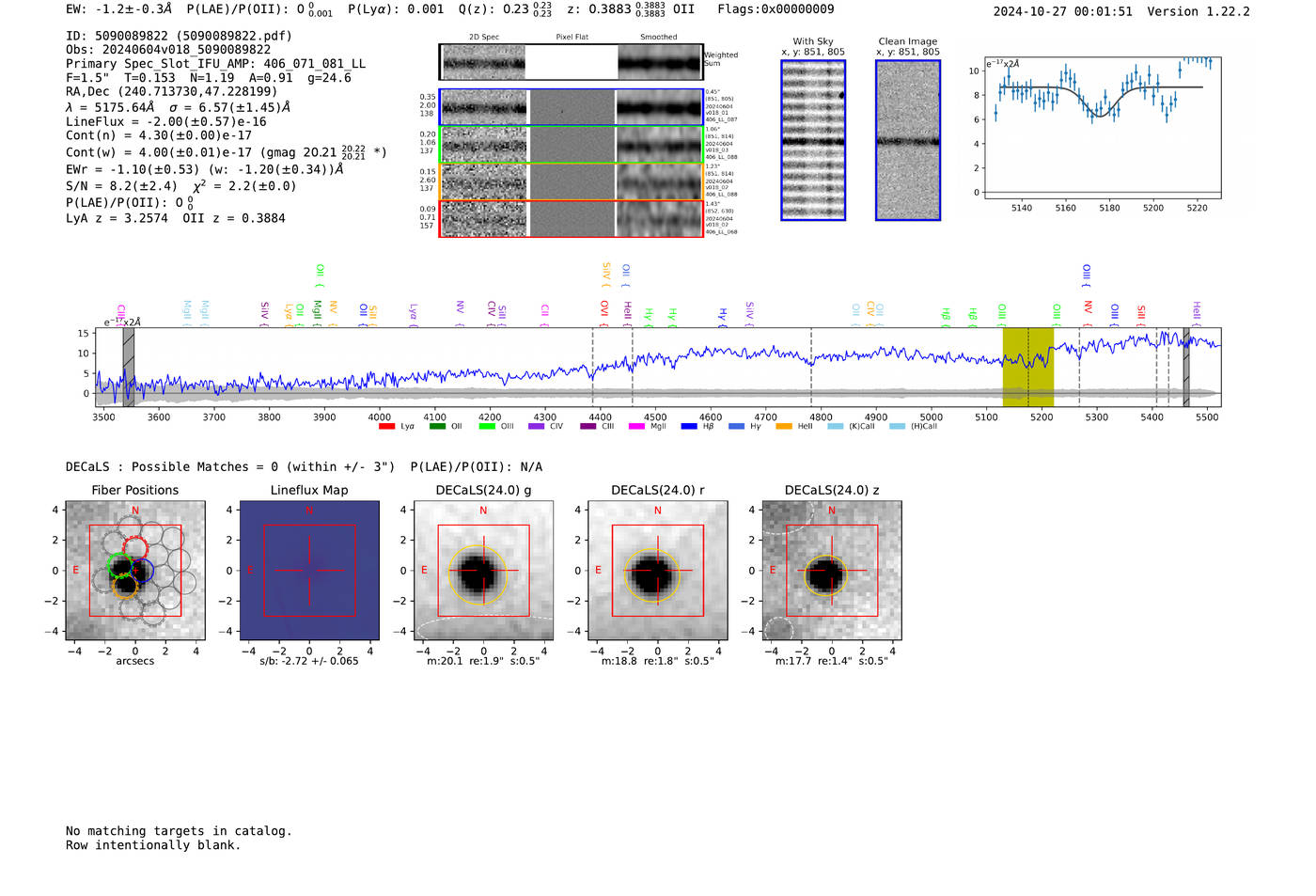Click the Flags:0x00000009 header text
The width and height of the screenshot is (1316, 896).
tap(775, 9)
